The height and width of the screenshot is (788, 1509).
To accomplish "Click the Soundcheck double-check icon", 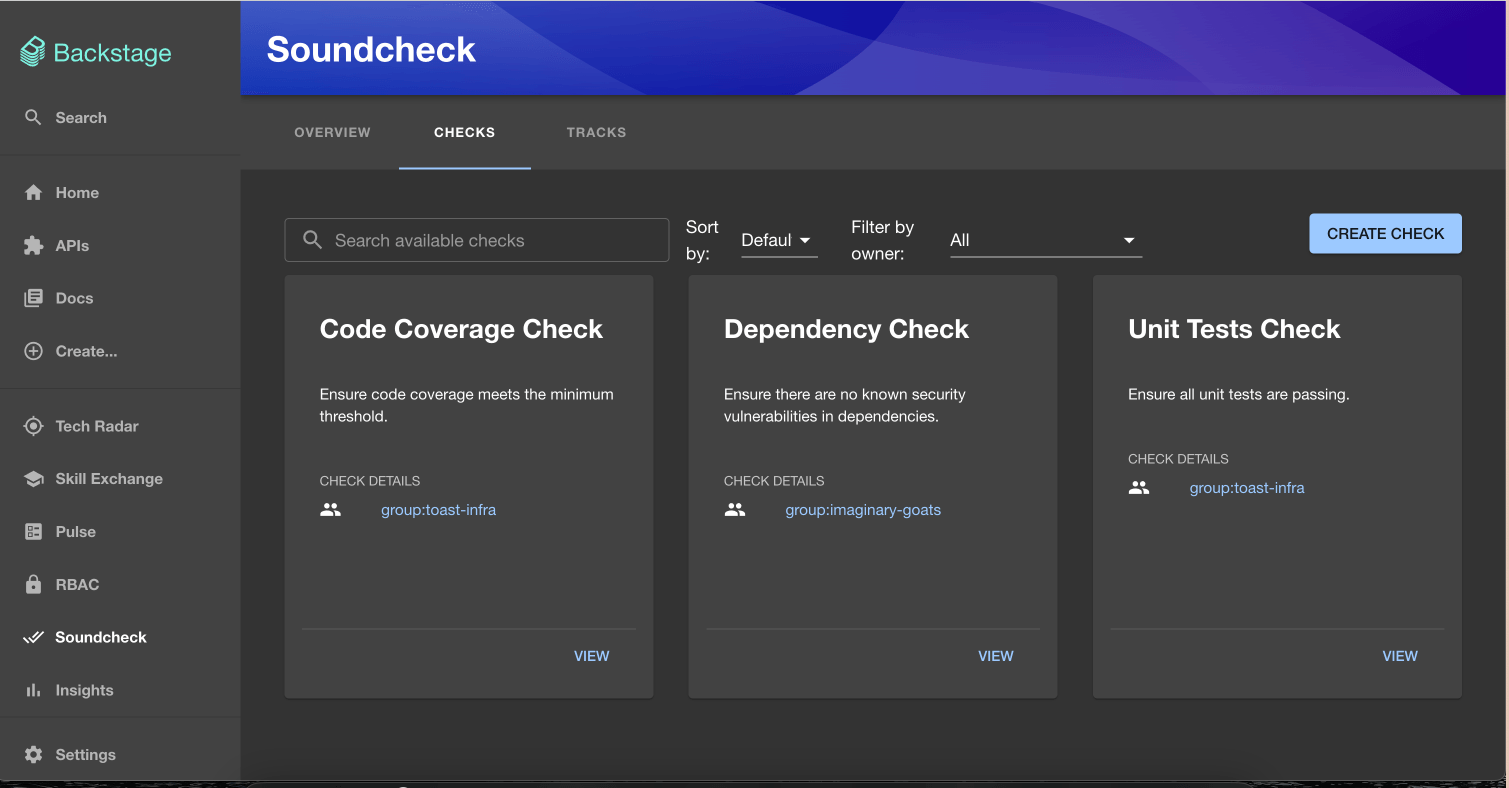I will pyautogui.click(x=33, y=637).
